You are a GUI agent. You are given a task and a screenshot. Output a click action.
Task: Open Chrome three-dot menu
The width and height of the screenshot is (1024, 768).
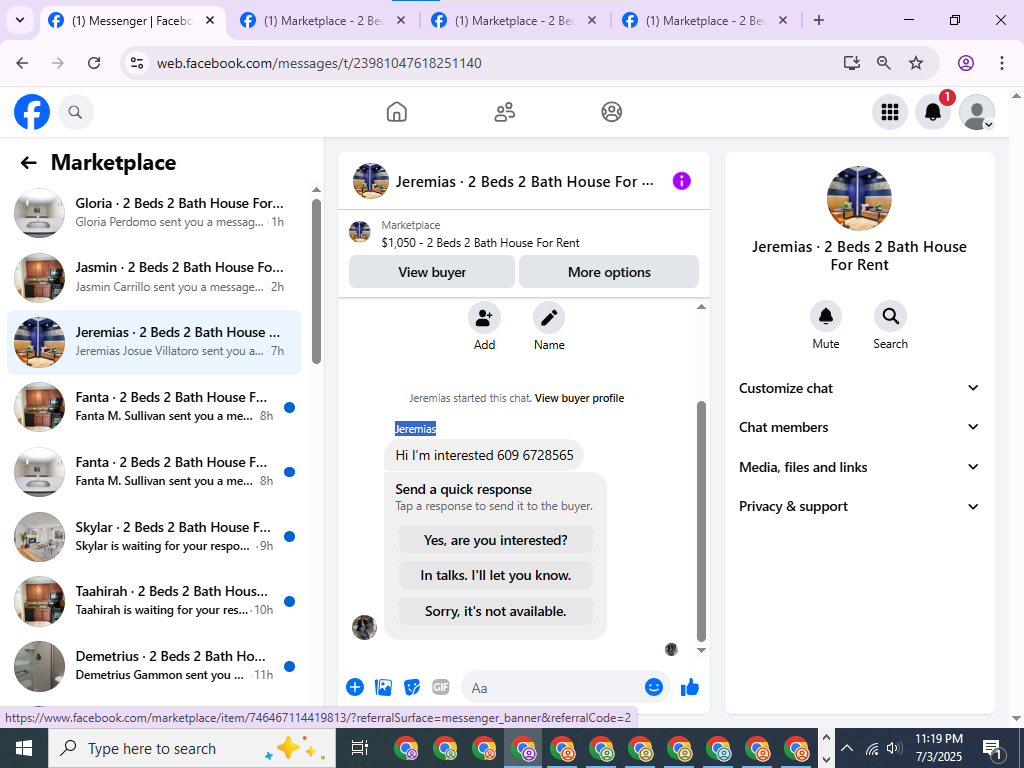point(1002,63)
